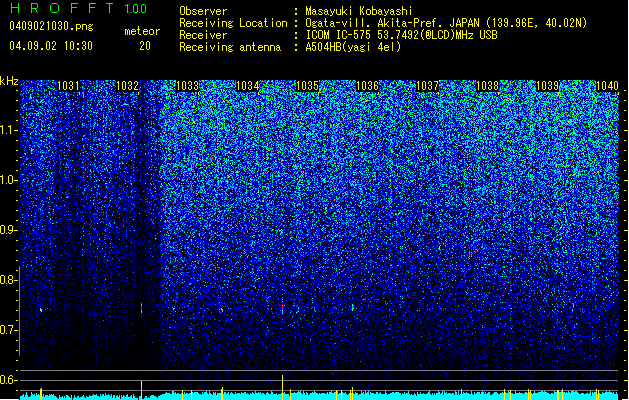Click Ogata-vill. Akita-Pref. JAPAN location text
The width and height of the screenshot is (629, 400).
pos(446,23)
